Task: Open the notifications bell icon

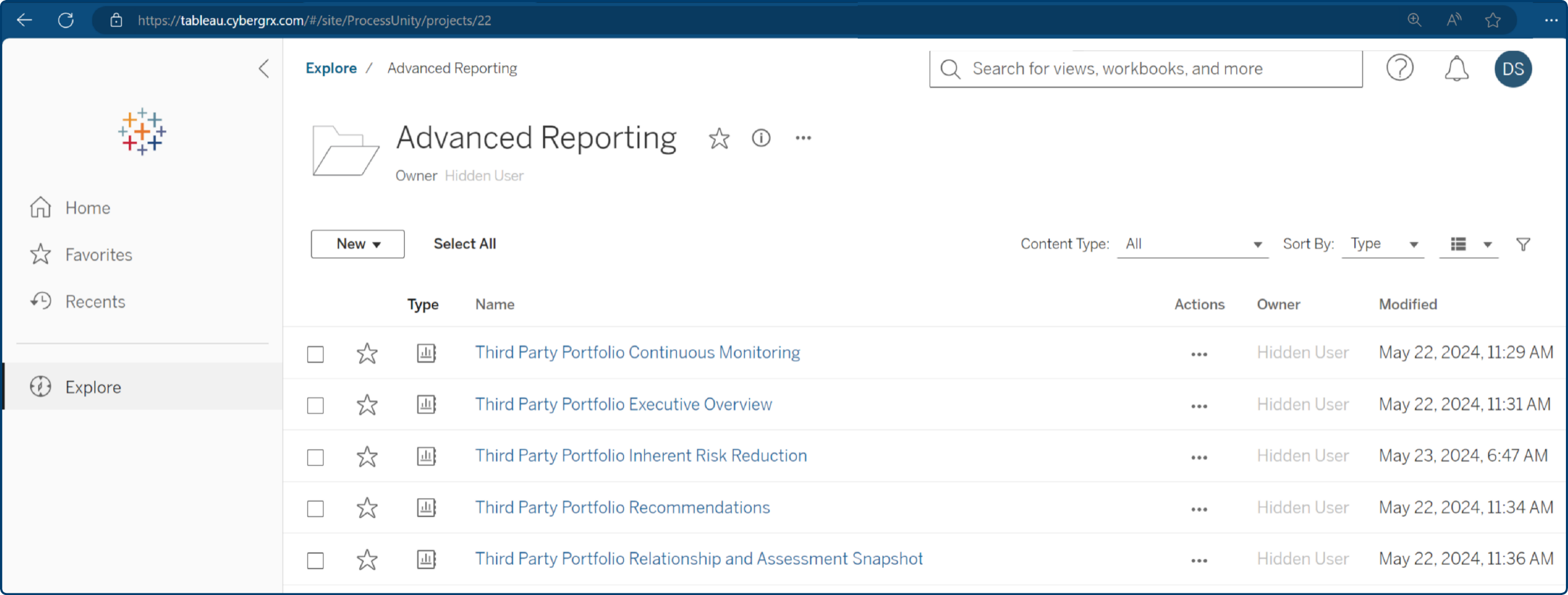Action: pos(1456,68)
